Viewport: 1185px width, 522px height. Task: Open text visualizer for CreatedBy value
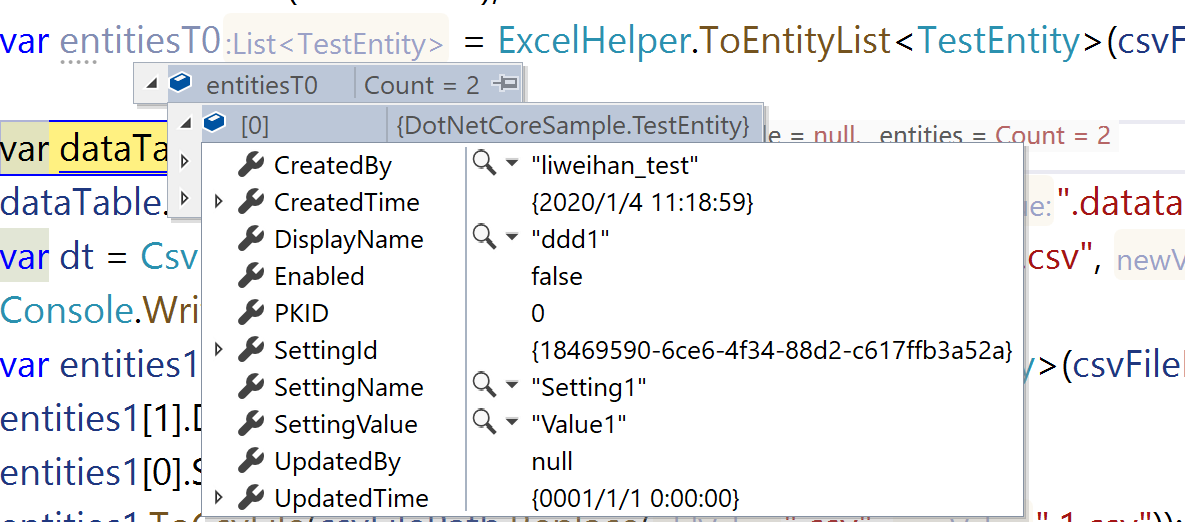[484, 164]
